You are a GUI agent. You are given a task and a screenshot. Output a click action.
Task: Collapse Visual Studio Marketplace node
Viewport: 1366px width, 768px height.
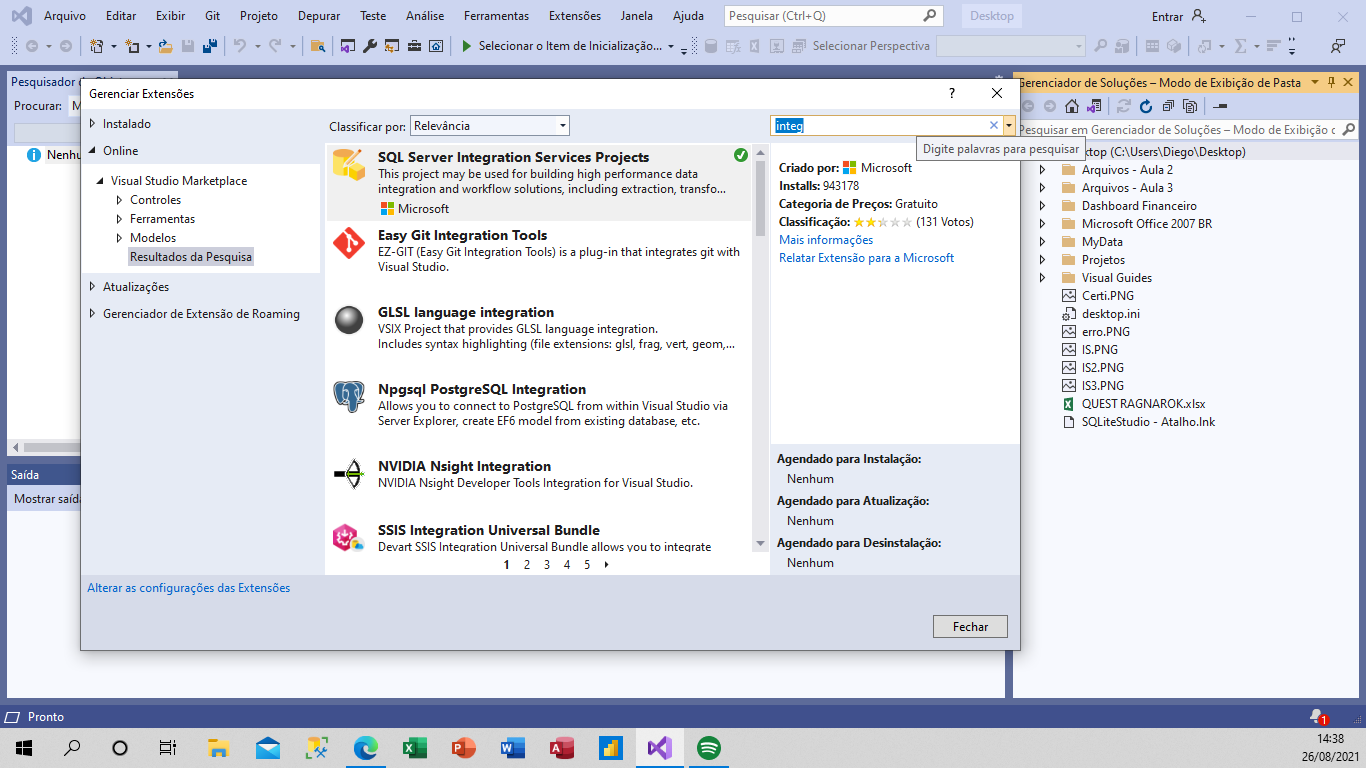pos(101,181)
